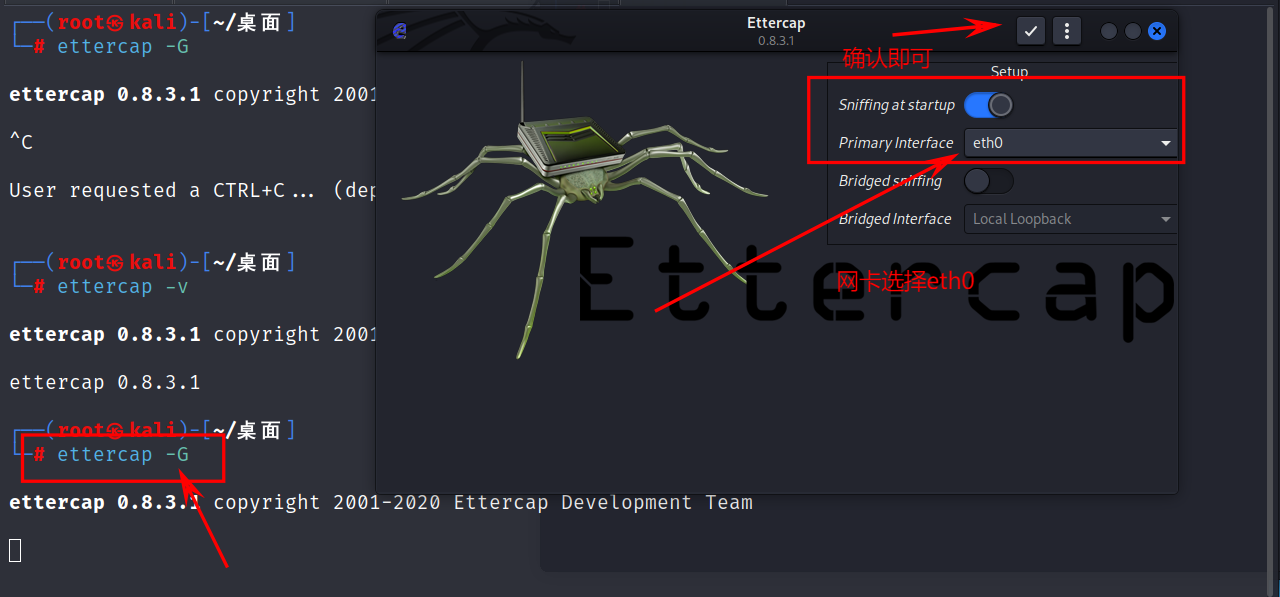The height and width of the screenshot is (597, 1280).
Task: Click the Ettercap window title text
Action: [776, 23]
